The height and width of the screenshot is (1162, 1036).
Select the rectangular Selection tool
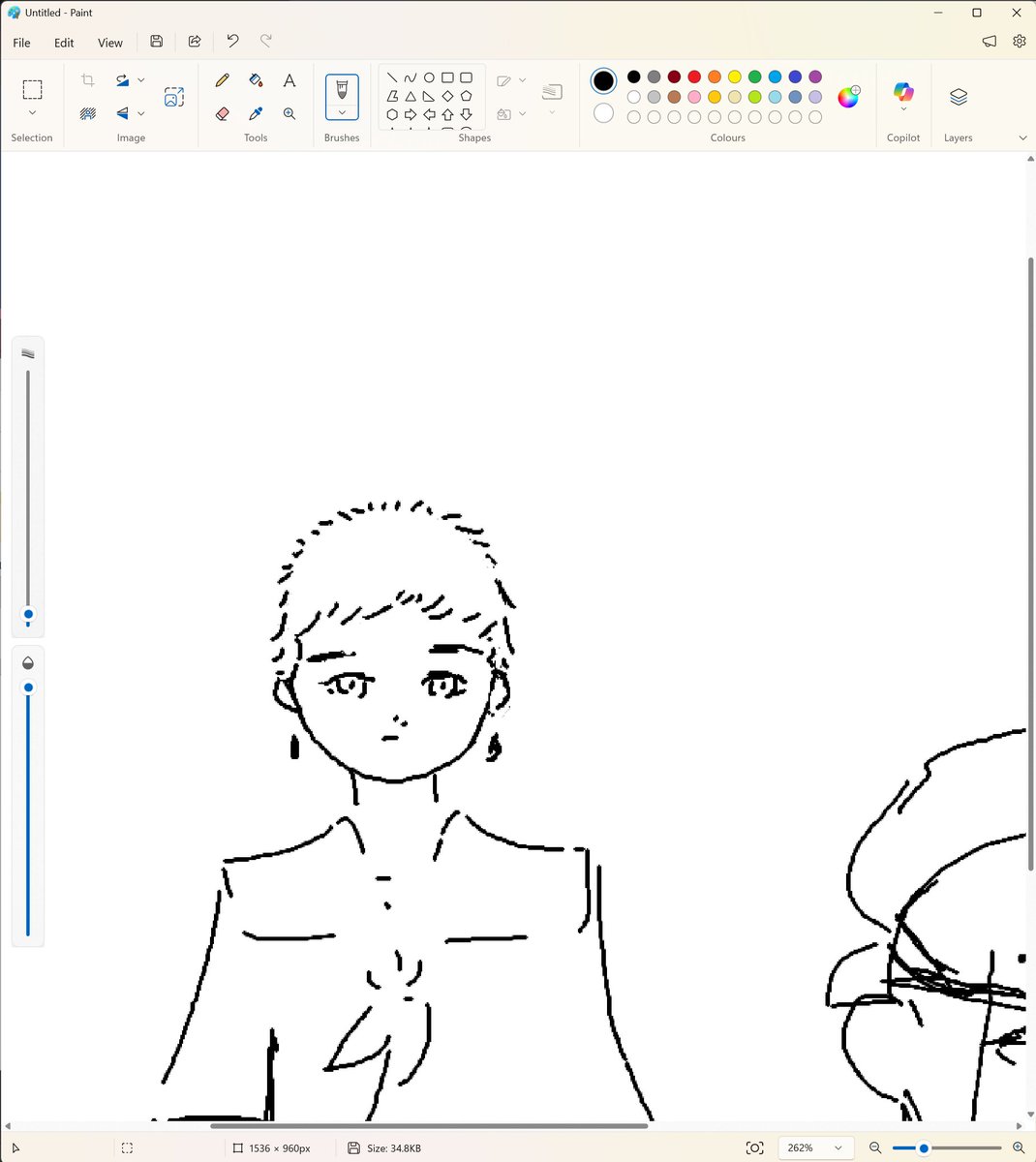pos(32,90)
